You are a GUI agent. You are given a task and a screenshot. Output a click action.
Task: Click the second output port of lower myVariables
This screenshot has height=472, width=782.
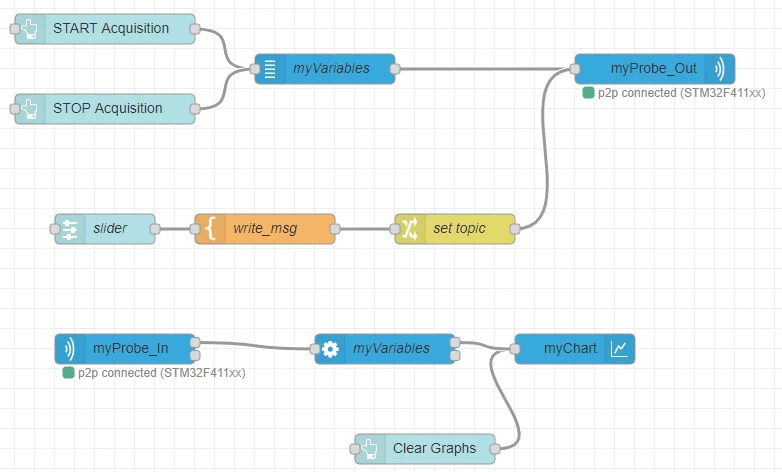tap(455, 355)
